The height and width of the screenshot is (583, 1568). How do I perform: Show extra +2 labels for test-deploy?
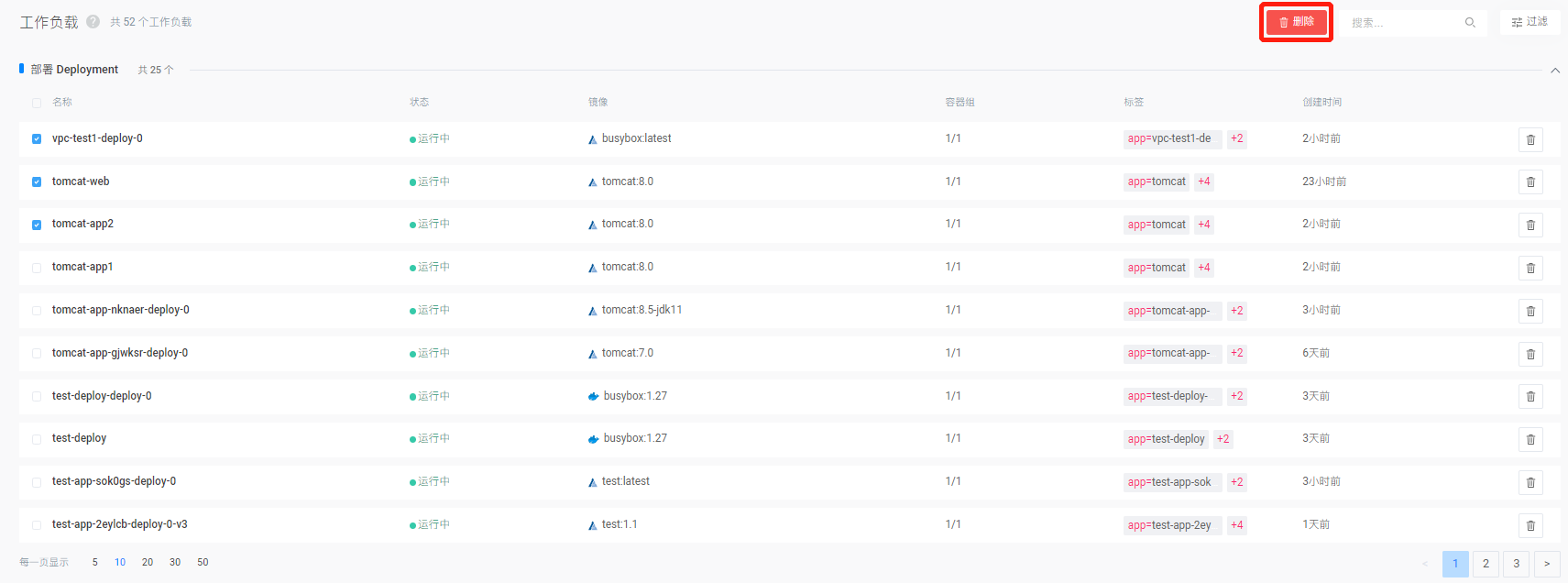(1223, 439)
